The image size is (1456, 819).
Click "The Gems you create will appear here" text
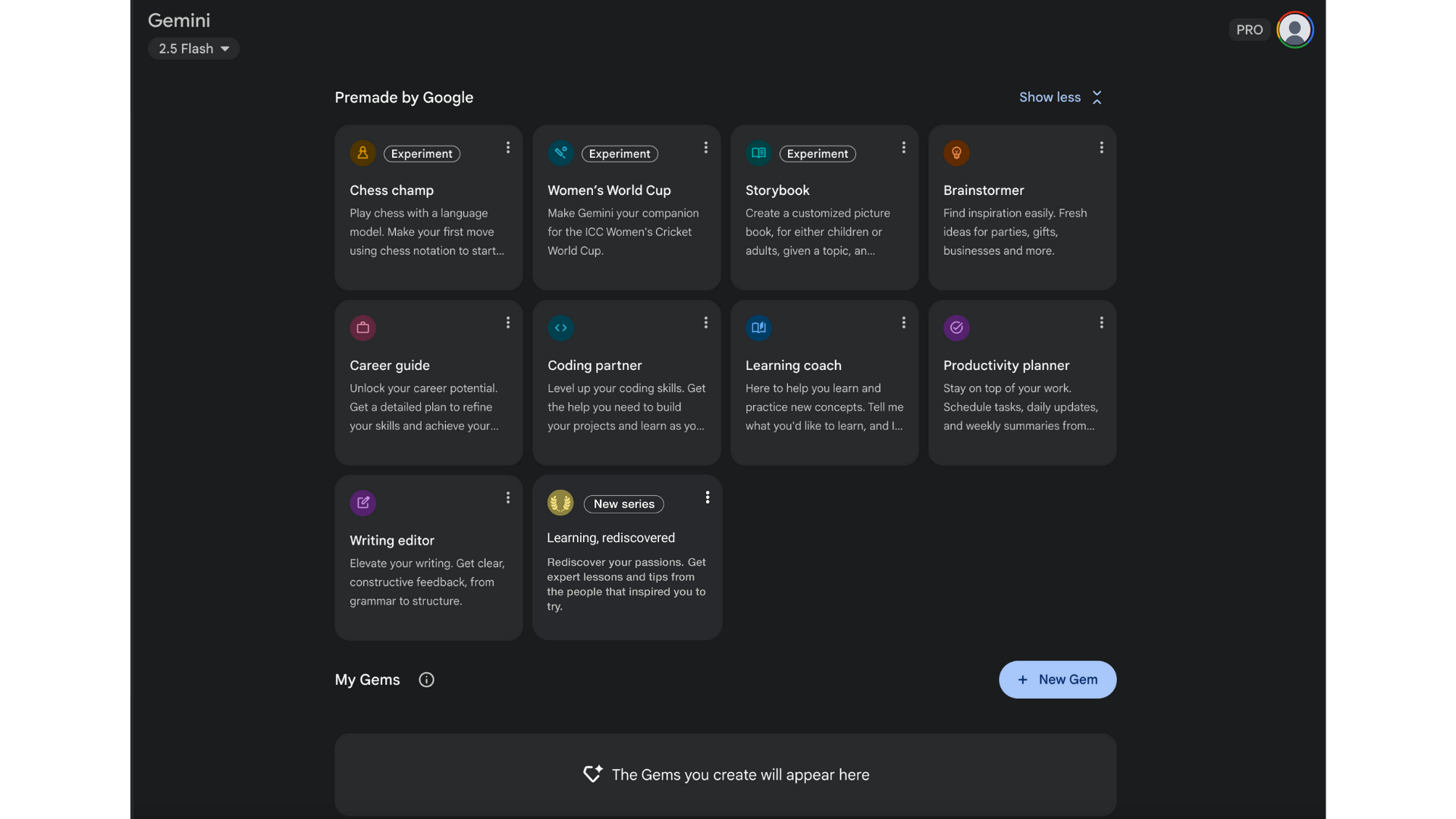coord(741,775)
